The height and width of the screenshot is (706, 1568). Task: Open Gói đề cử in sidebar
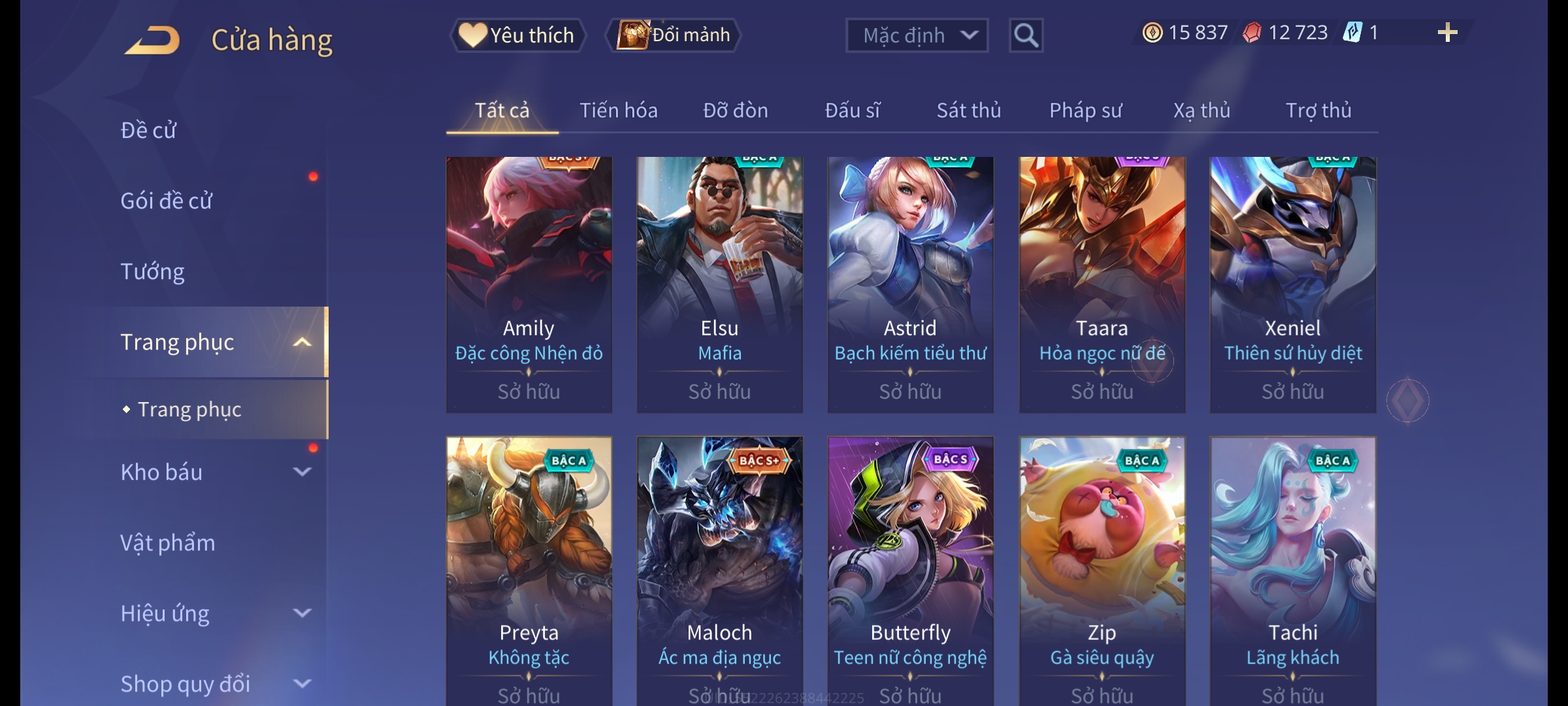(166, 201)
